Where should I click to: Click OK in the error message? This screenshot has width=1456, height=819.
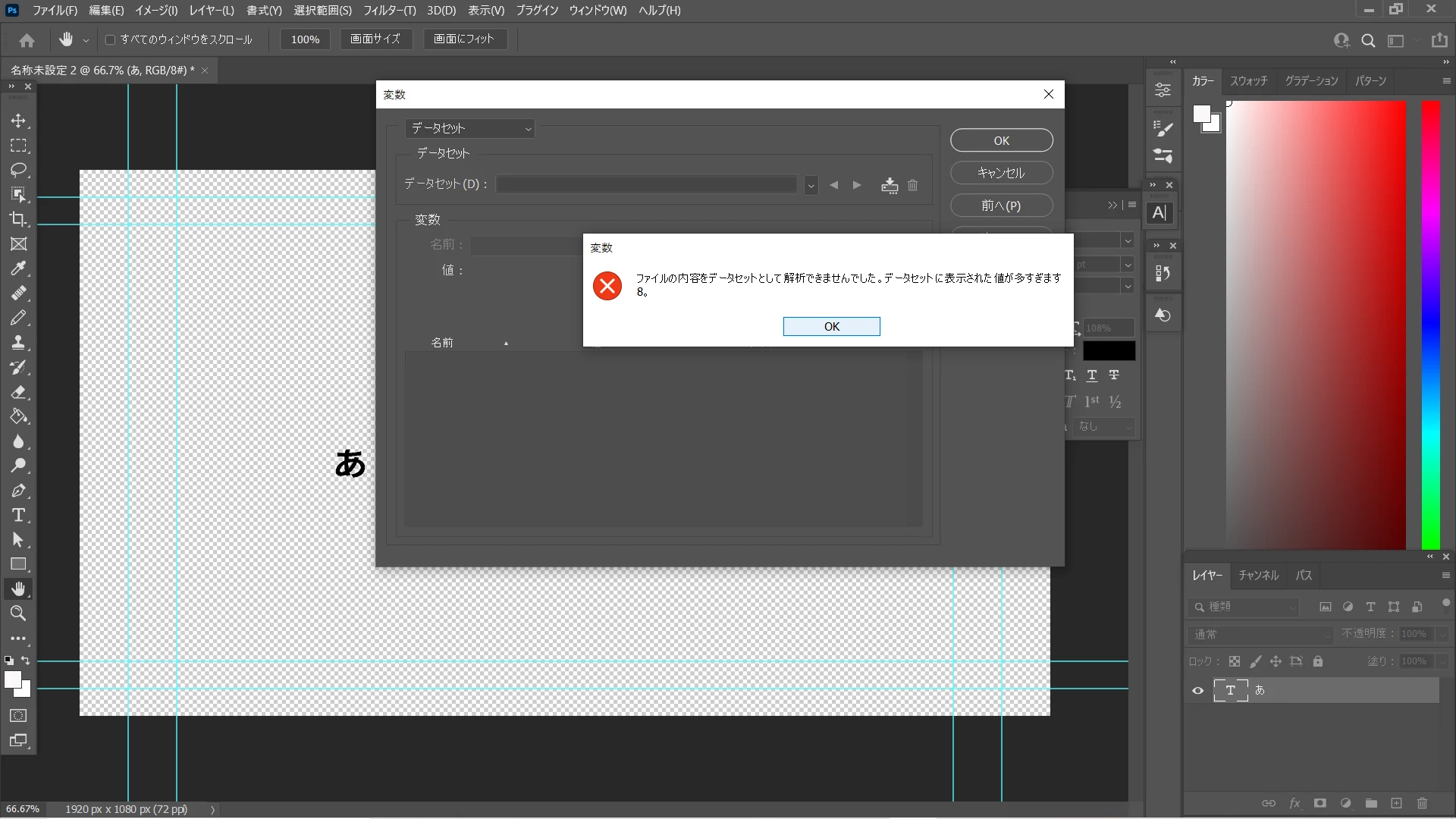coord(831,326)
